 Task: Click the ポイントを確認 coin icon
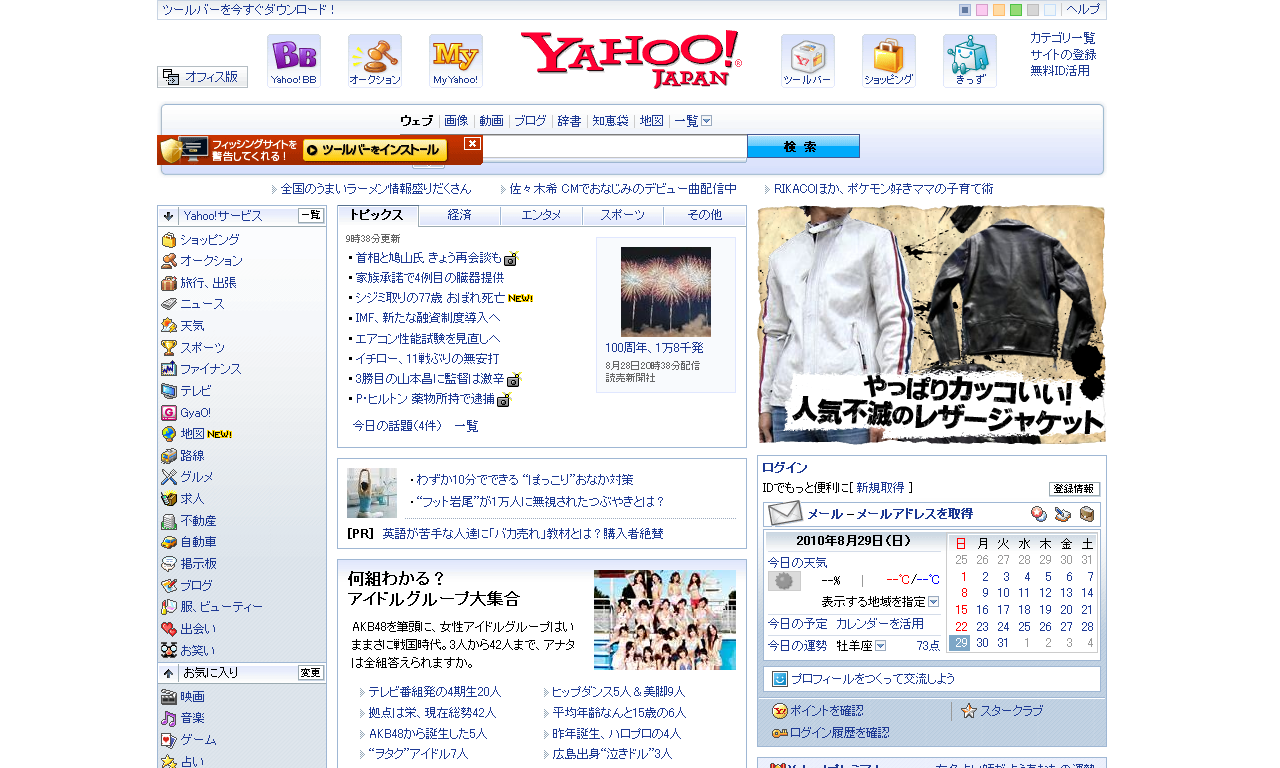pos(780,711)
